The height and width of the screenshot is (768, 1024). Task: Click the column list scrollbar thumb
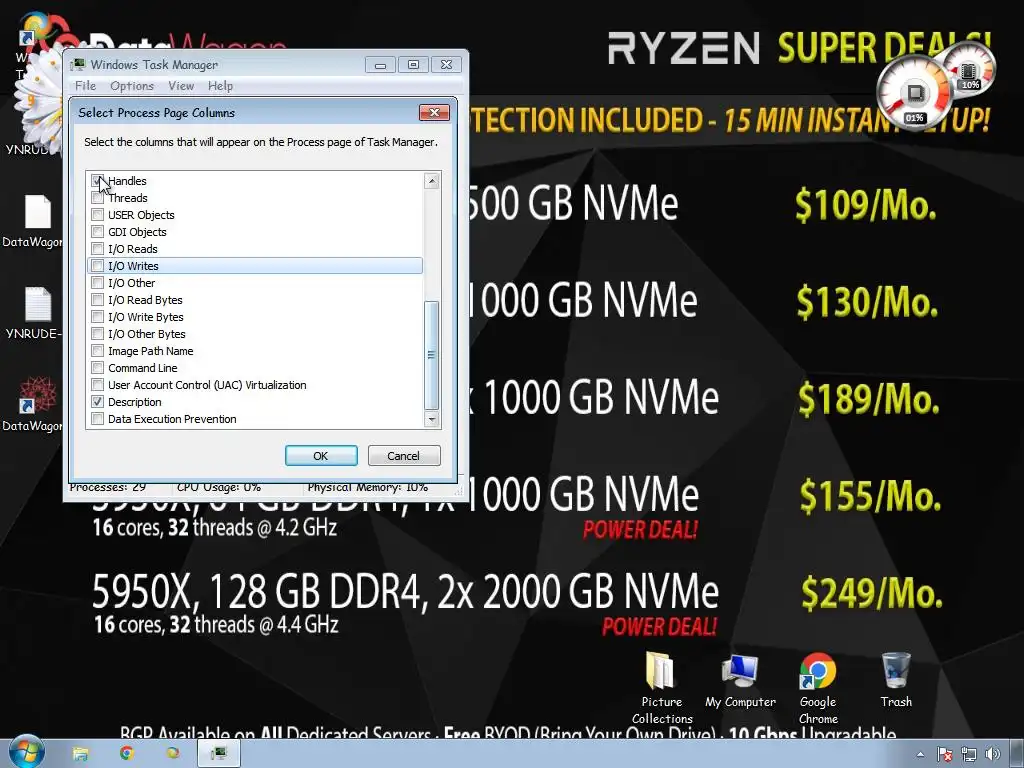point(432,355)
